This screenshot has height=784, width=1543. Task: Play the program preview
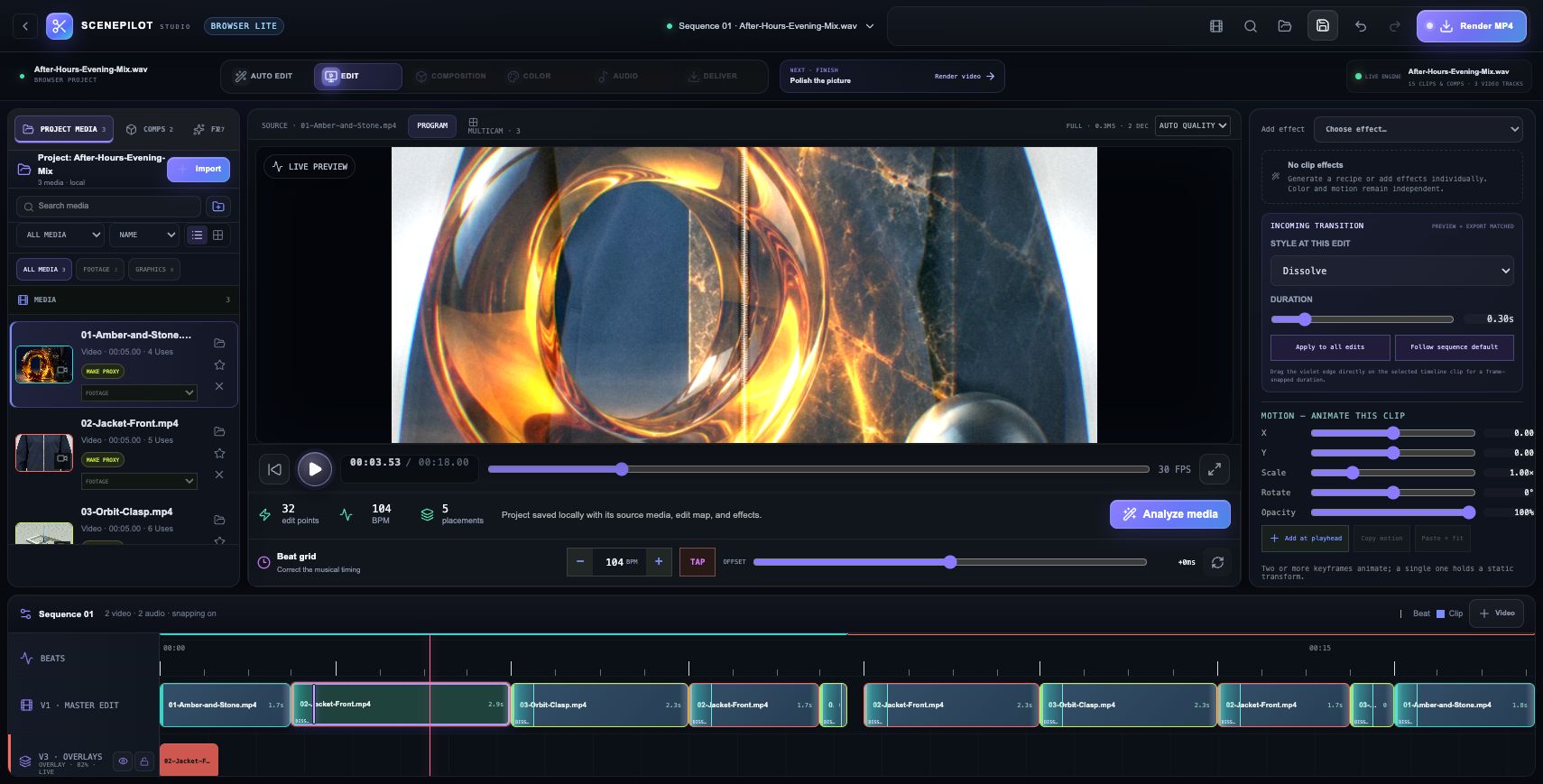click(315, 469)
